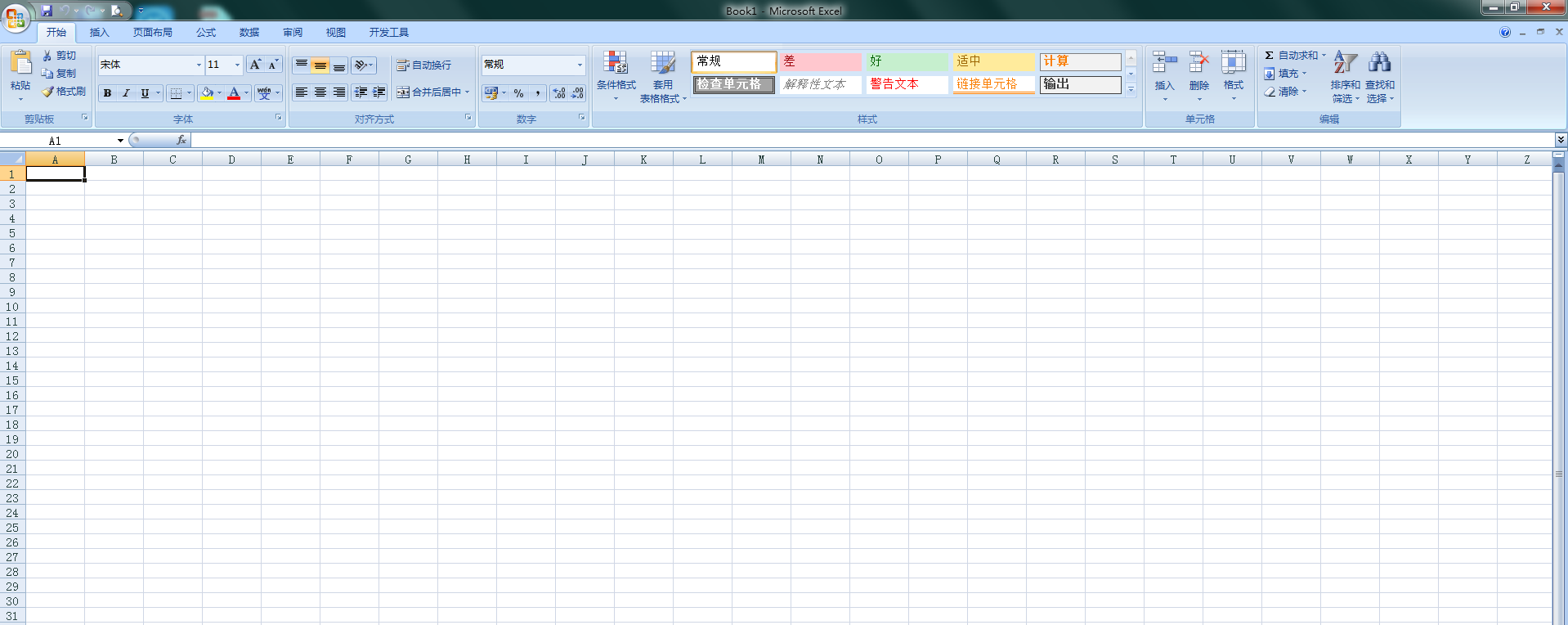
Task: Click 自动求和 AutoSum button
Action: coord(1291,56)
